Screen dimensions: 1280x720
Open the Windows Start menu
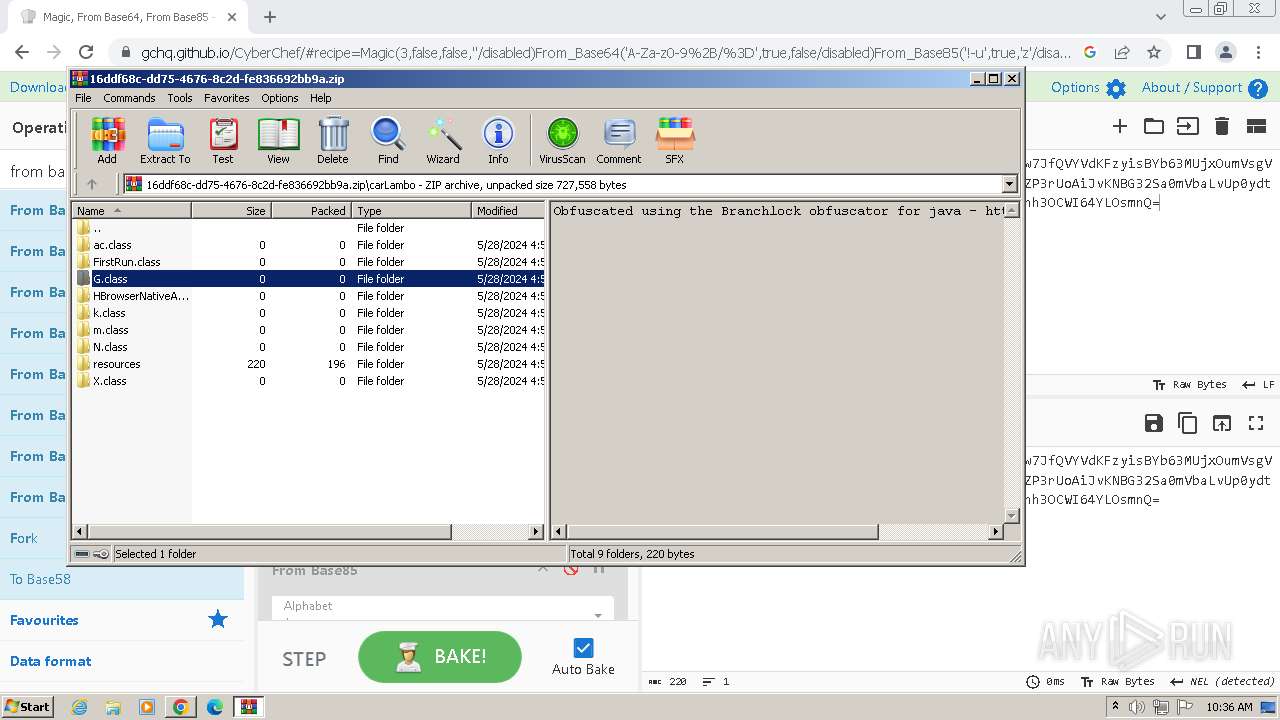tap(28, 707)
